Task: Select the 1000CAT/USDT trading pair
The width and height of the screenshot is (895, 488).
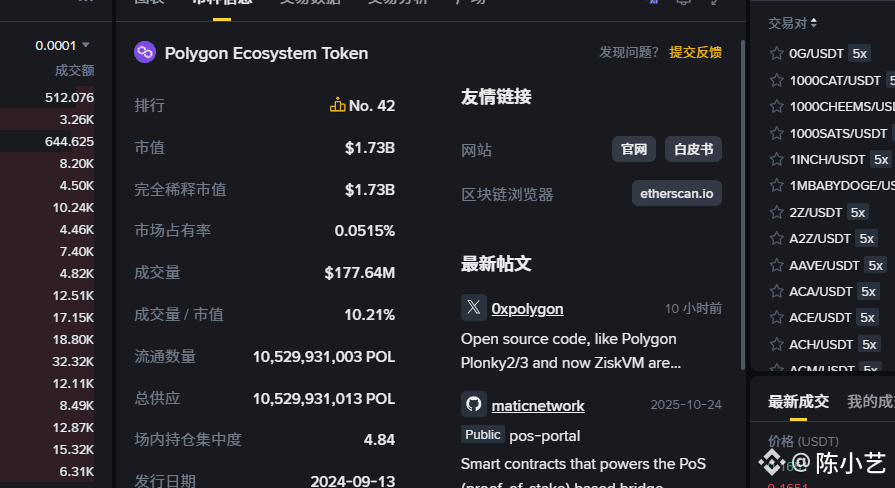Action: click(835, 80)
